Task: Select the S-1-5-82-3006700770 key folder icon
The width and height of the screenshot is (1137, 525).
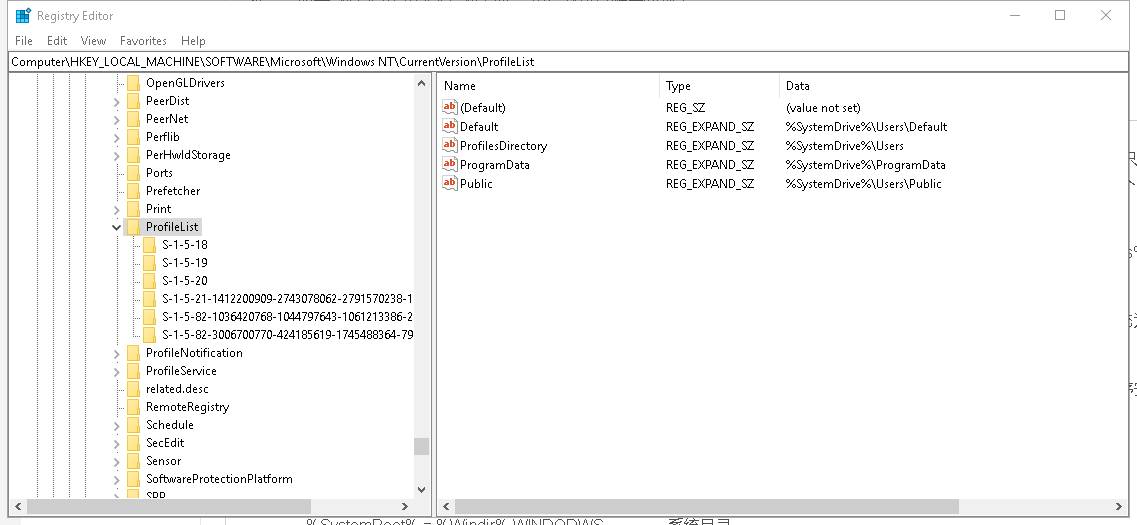Action: 149,335
